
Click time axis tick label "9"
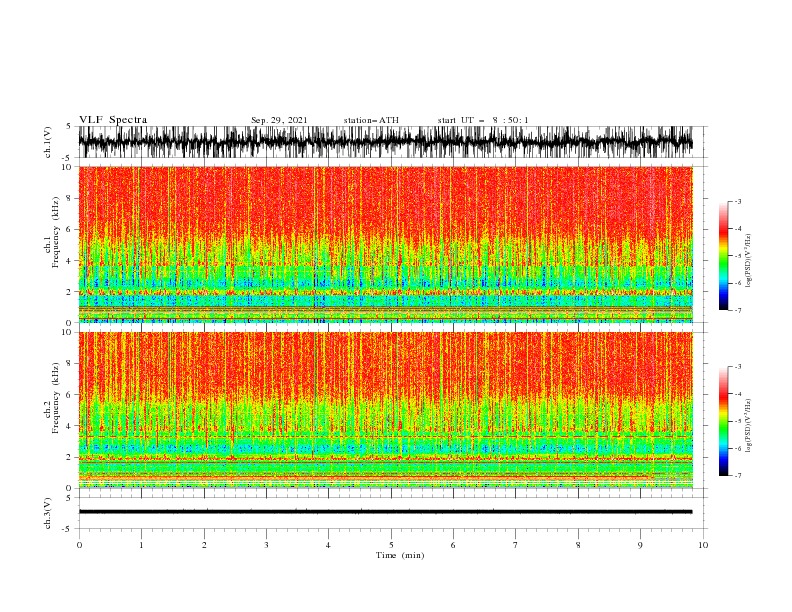640,545
